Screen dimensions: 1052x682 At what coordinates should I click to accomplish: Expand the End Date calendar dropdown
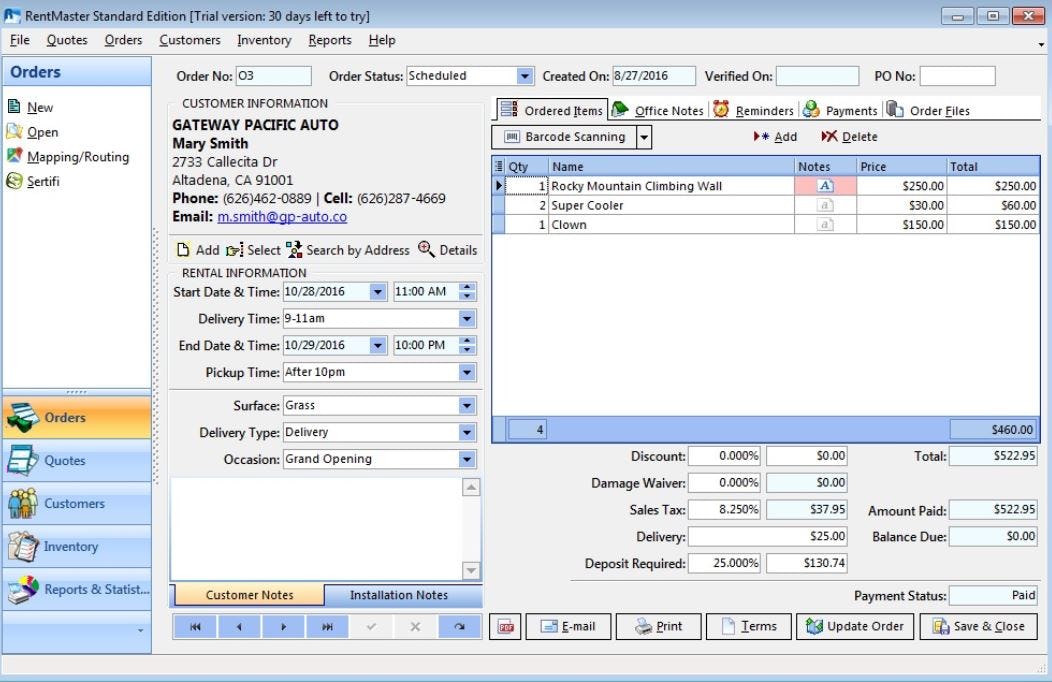coord(378,345)
